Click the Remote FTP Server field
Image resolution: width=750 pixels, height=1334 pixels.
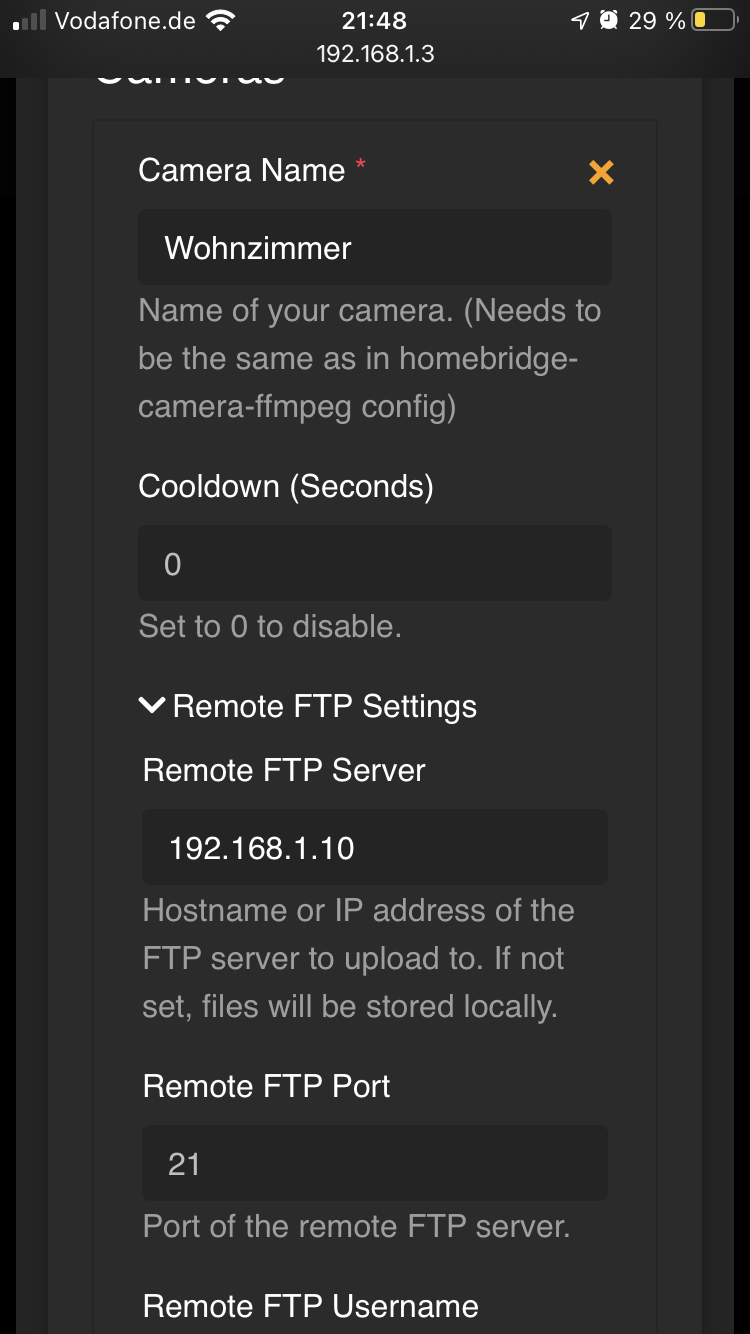(374, 847)
